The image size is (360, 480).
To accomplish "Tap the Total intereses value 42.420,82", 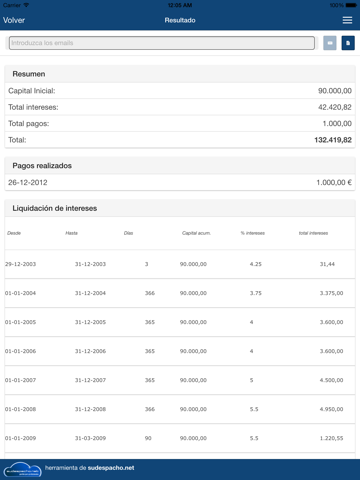I will pos(335,107).
